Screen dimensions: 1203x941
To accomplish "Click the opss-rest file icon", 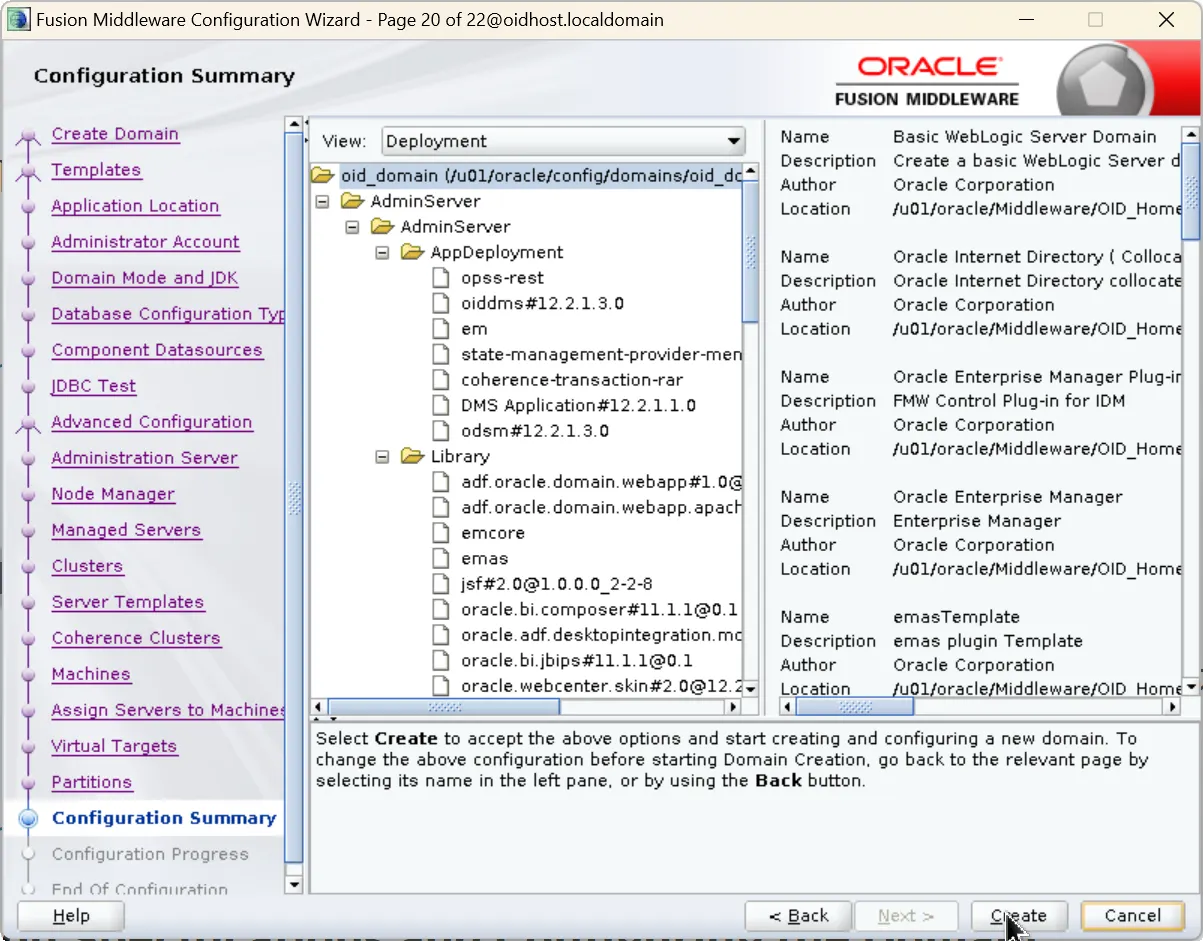I will pyautogui.click(x=442, y=278).
